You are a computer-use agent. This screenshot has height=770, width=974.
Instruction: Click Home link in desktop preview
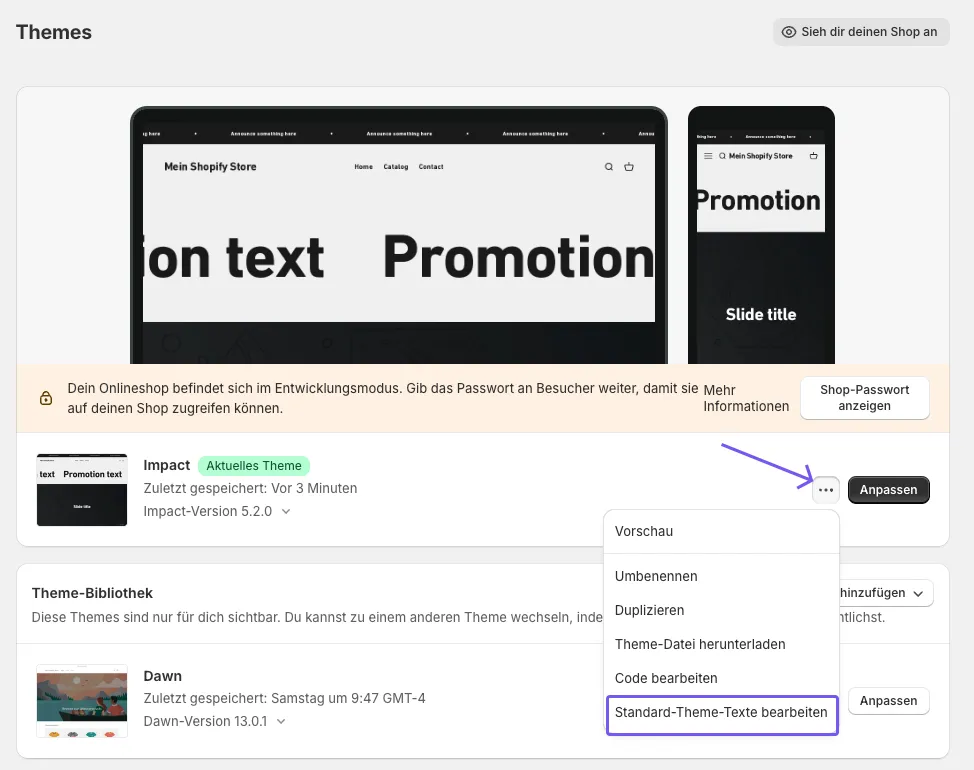tap(363, 166)
